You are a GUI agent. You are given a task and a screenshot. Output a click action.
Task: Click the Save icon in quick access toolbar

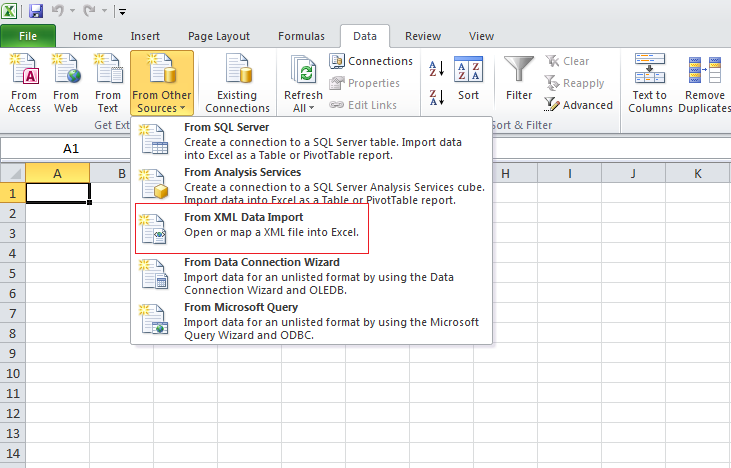[x=36, y=11]
